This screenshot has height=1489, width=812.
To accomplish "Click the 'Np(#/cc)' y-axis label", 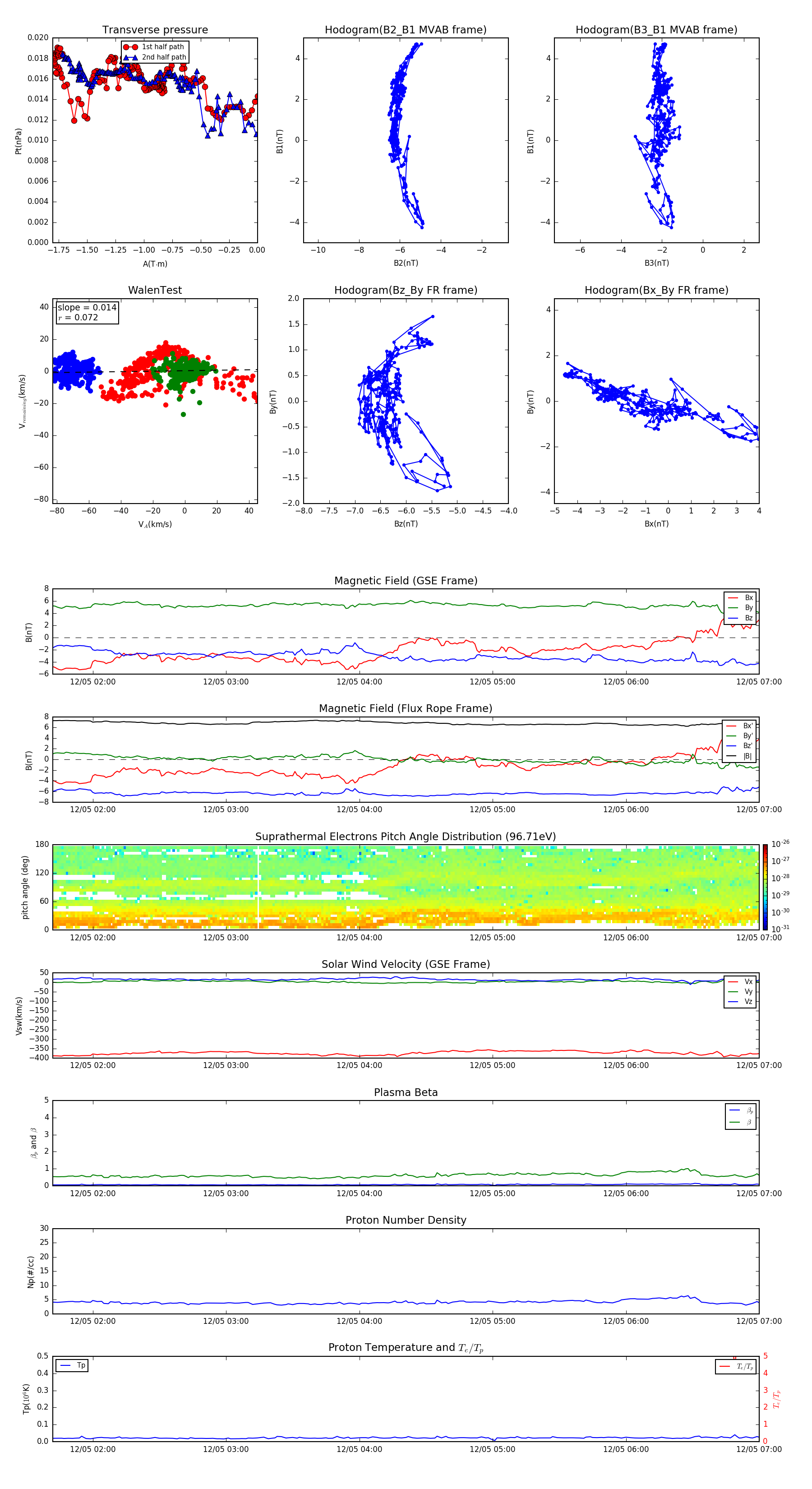I will point(31,1272).
